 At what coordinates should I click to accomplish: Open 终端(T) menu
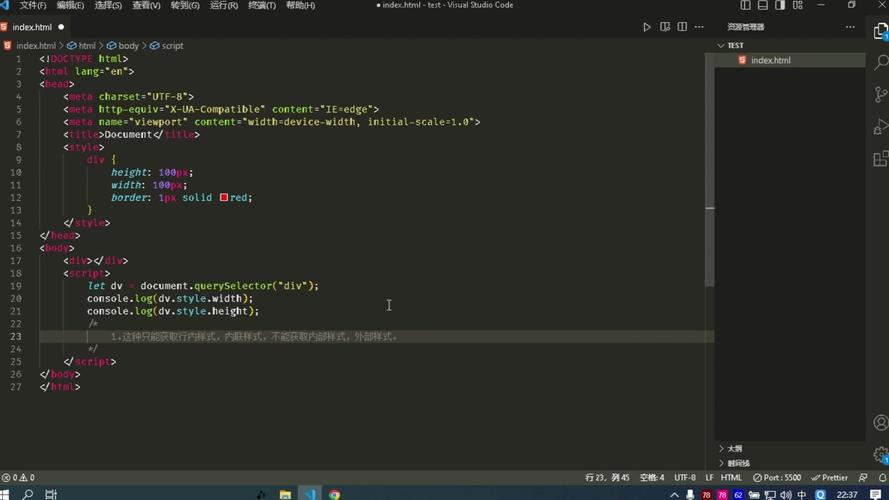tap(262, 5)
